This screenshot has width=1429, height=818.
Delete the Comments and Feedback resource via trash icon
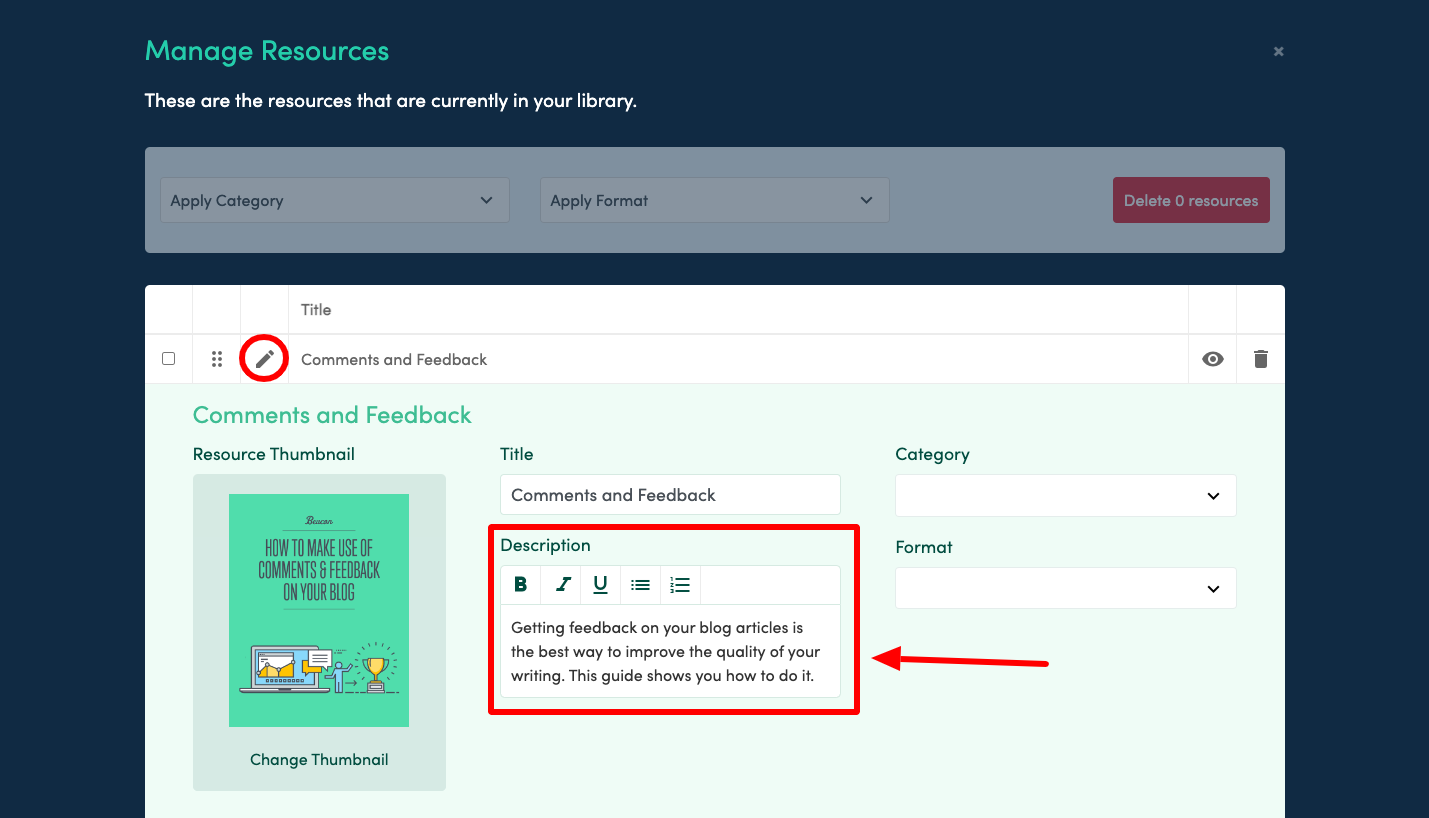(x=1260, y=358)
